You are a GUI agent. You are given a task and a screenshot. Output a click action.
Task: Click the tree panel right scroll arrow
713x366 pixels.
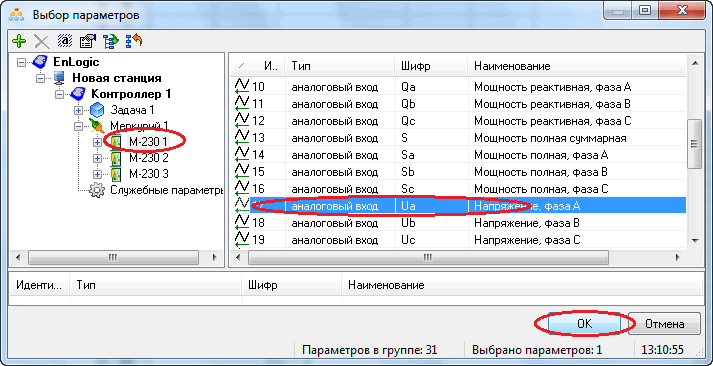pos(215,257)
